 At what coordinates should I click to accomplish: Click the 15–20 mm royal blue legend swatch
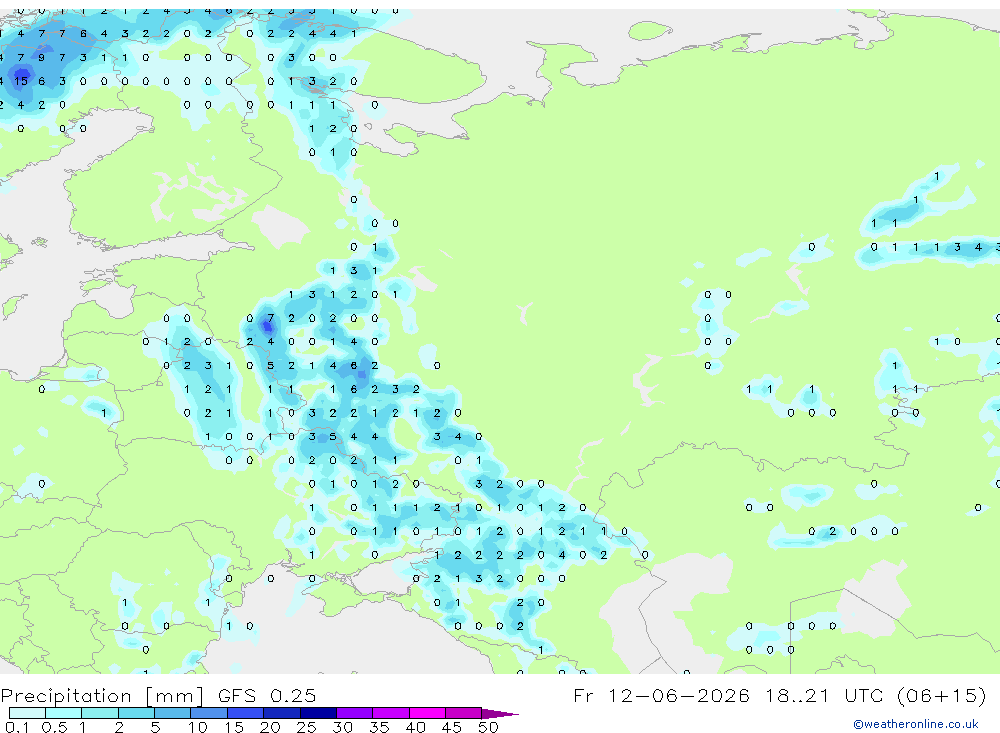click(245, 713)
